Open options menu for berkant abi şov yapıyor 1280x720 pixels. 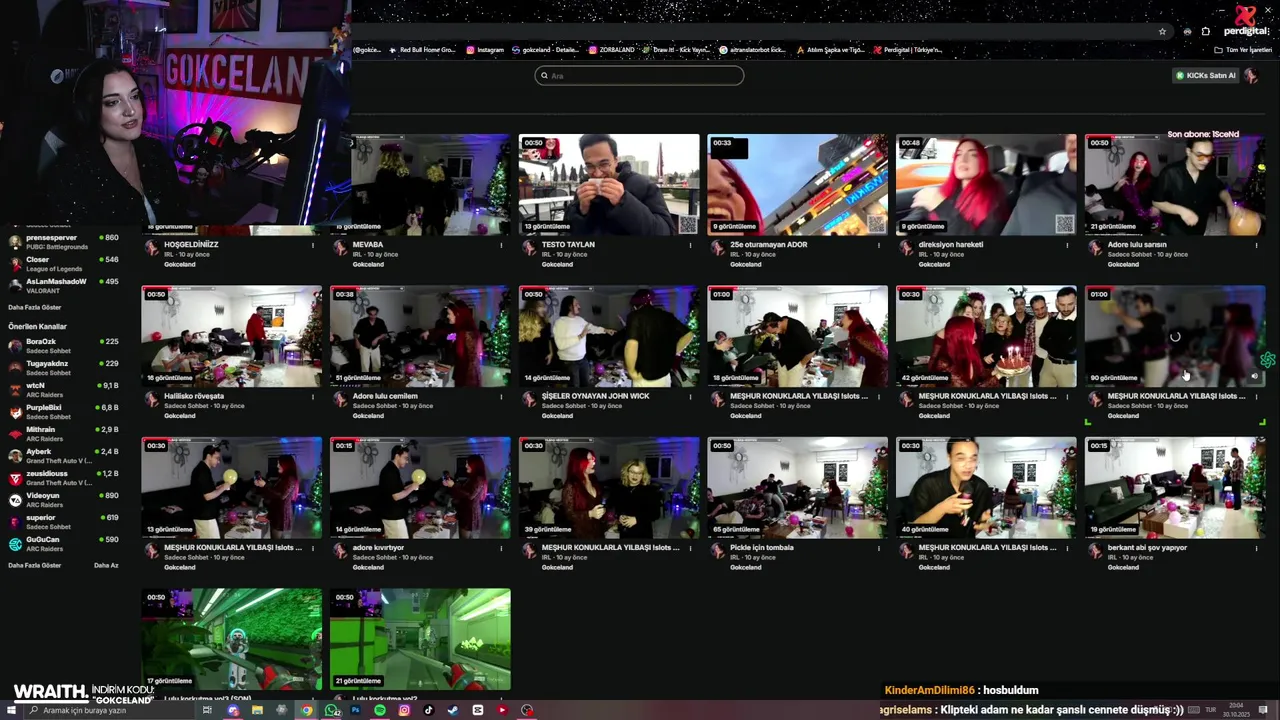(x=1256, y=548)
